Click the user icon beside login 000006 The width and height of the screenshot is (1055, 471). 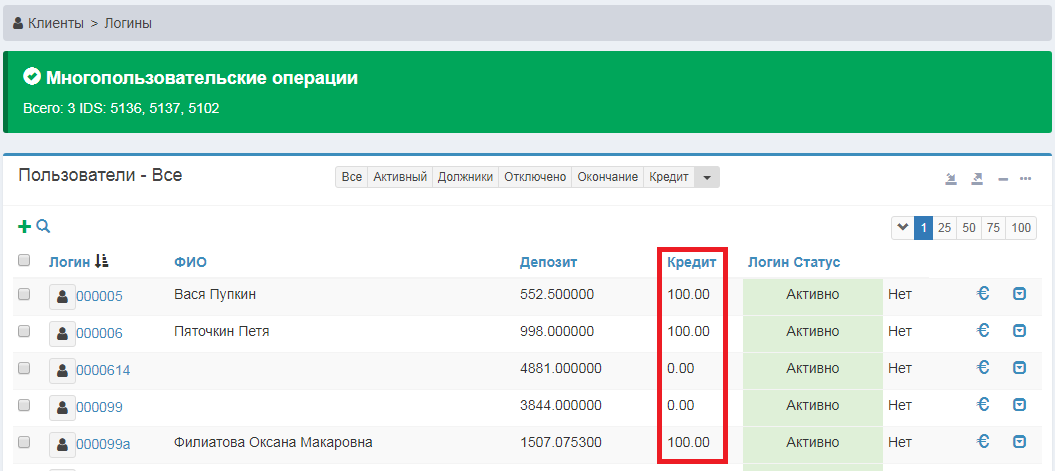[x=62, y=332]
